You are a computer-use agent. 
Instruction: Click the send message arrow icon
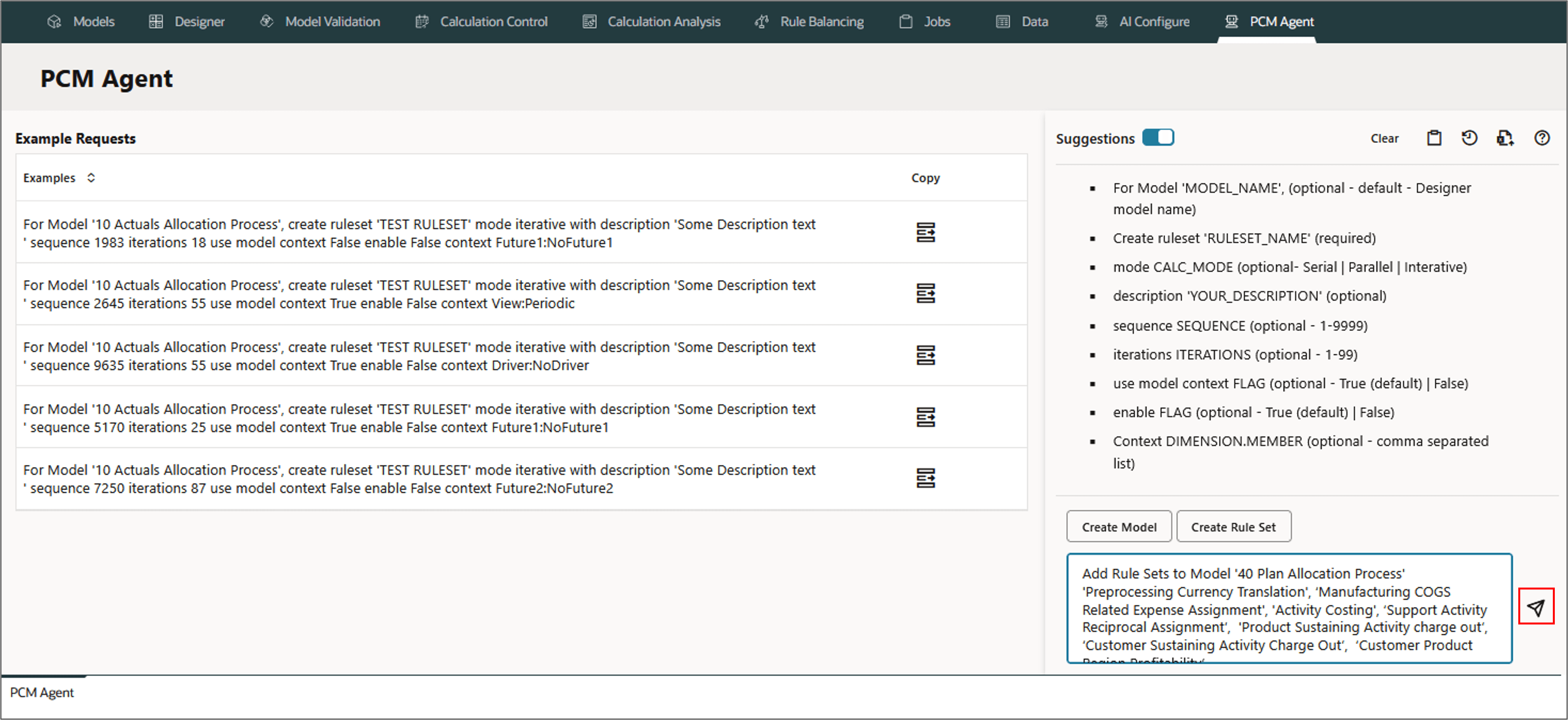coord(1535,607)
